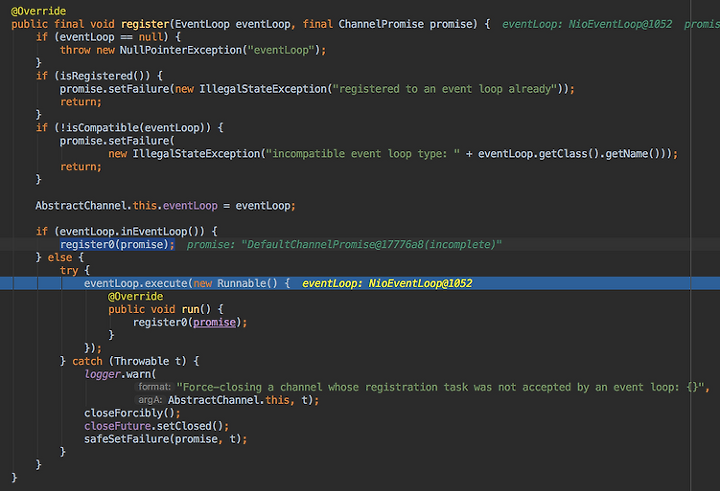The image size is (720, 491).
Task: Click the getName() call
Action: 633,153
